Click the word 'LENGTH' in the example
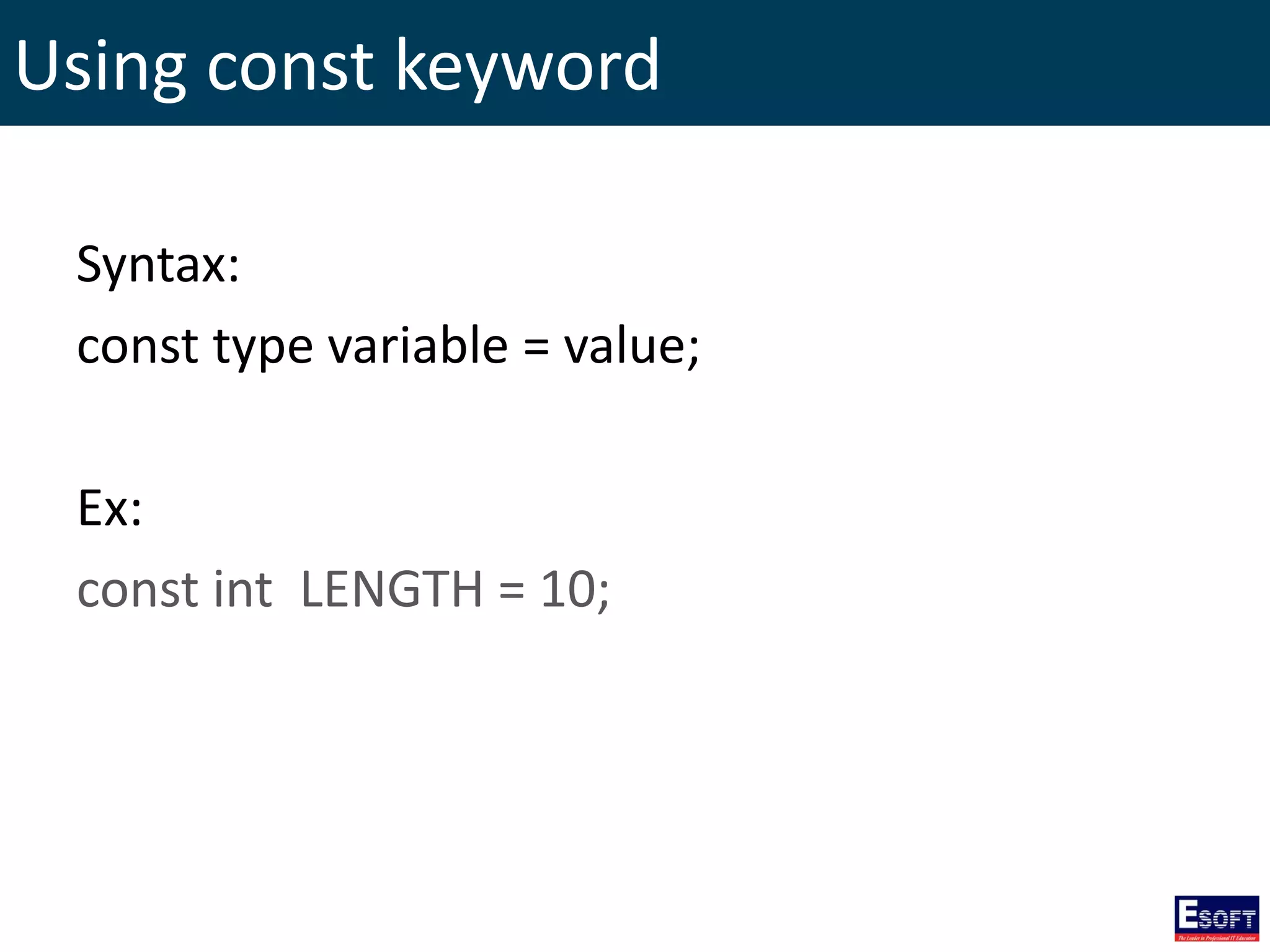 point(391,589)
